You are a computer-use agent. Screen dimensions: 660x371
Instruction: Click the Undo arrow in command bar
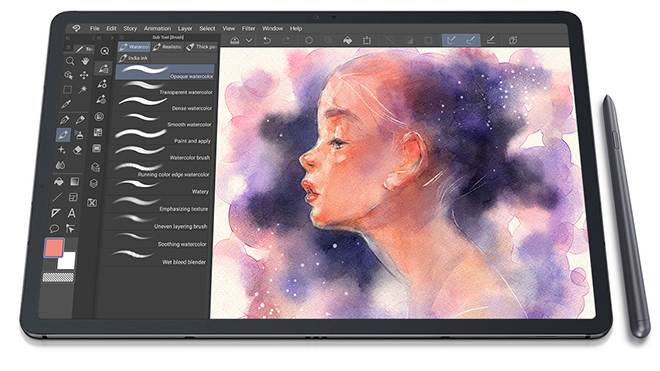pyautogui.click(x=267, y=40)
